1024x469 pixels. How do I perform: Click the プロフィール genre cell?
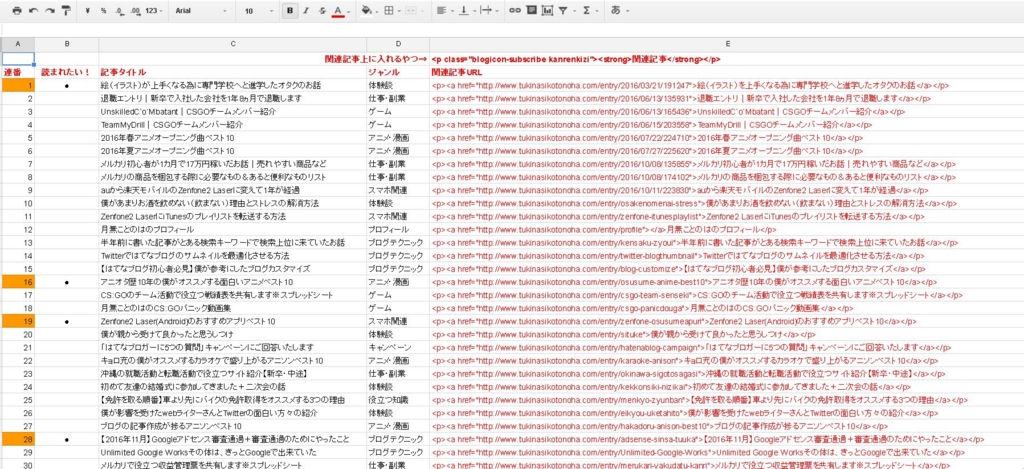point(398,229)
